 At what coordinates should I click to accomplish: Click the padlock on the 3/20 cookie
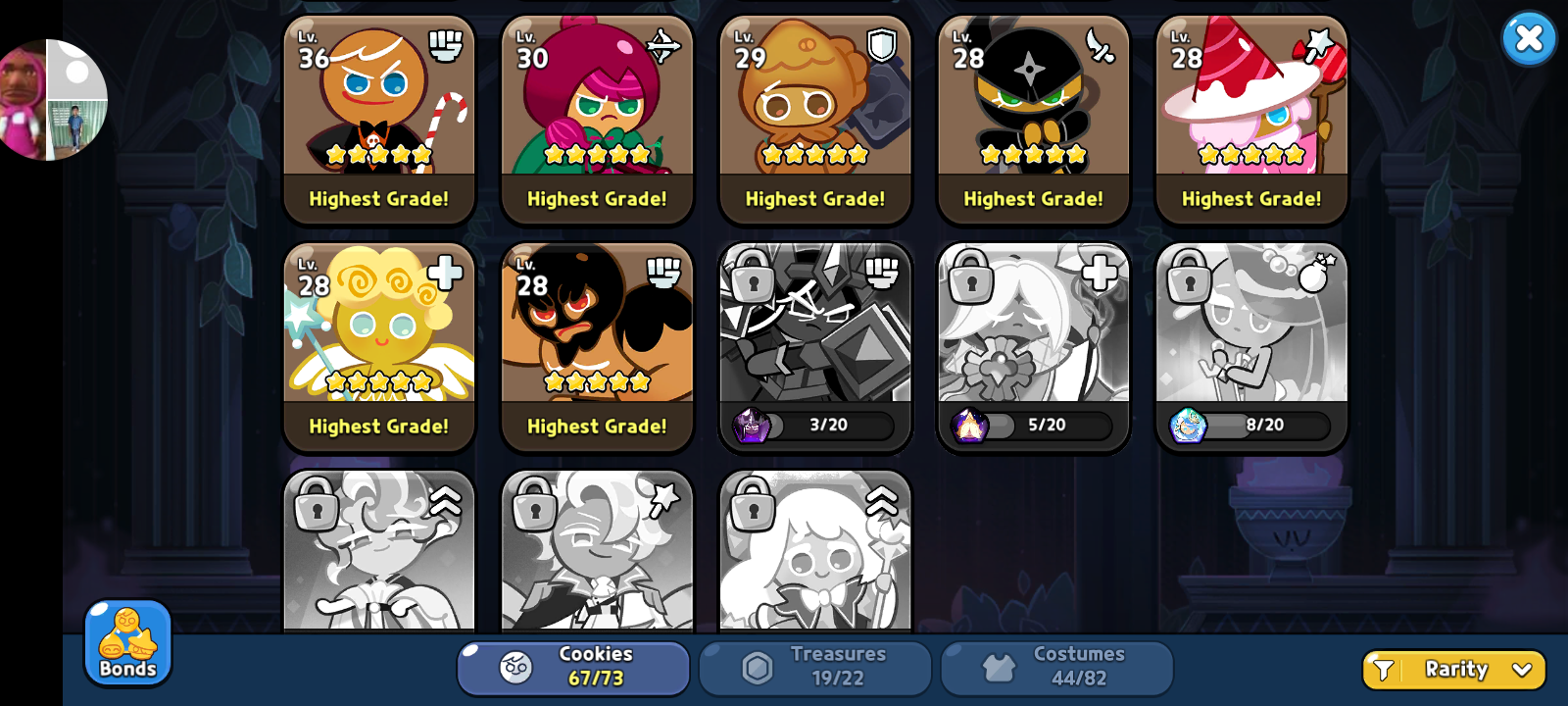(x=752, y=276)
